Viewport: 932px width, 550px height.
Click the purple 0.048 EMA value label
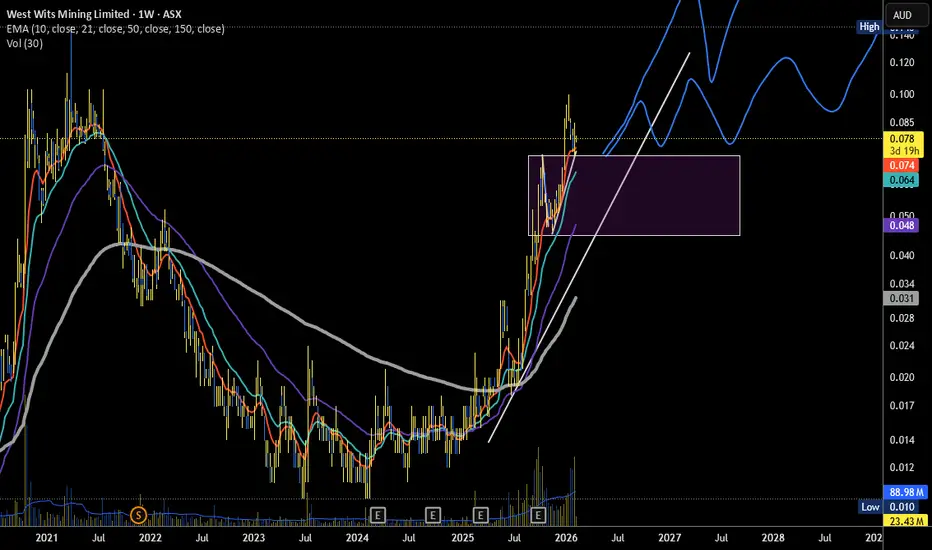pyautogui.click(x=902, y=225)
